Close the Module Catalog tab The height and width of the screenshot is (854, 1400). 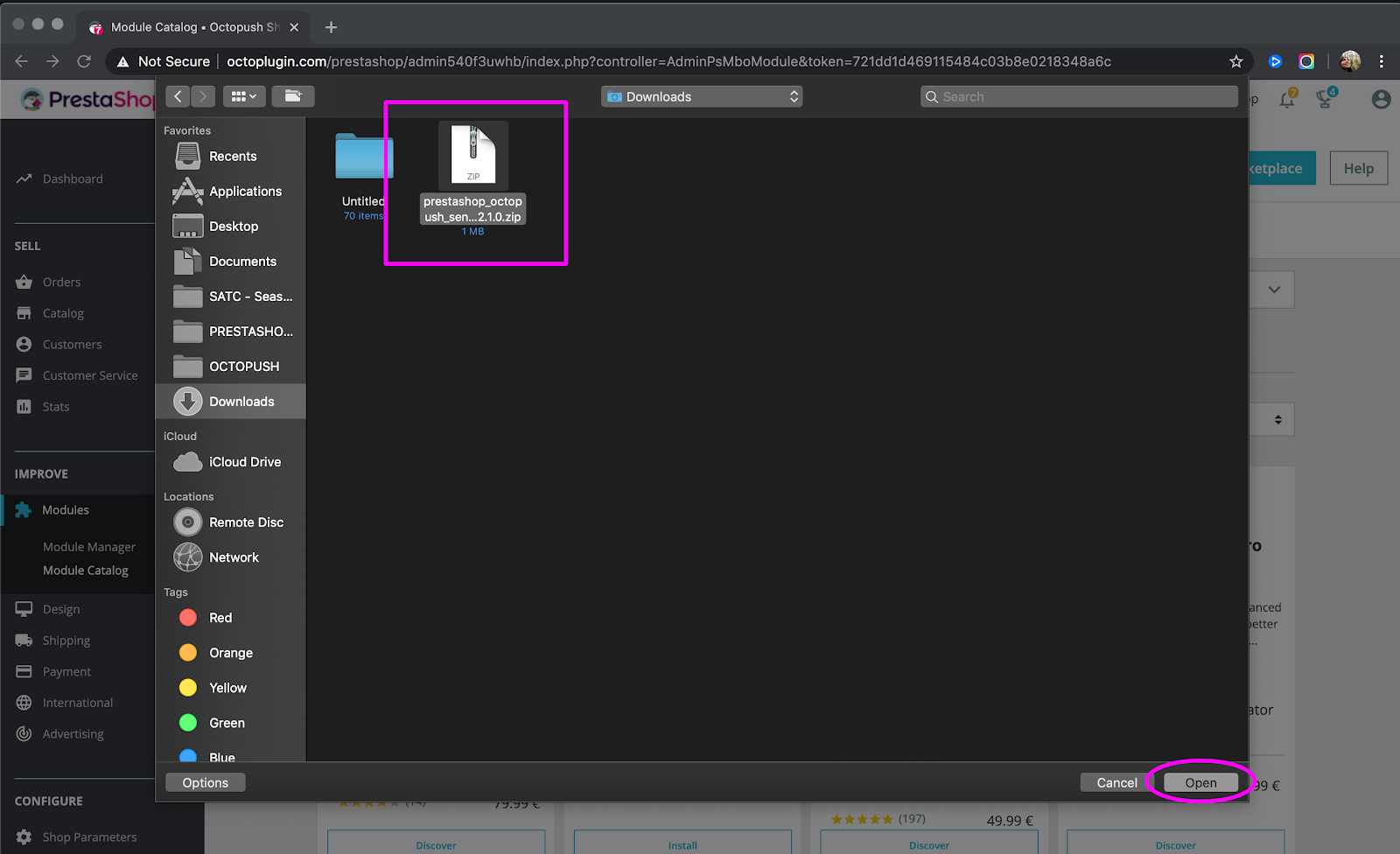tap(294, 27)
